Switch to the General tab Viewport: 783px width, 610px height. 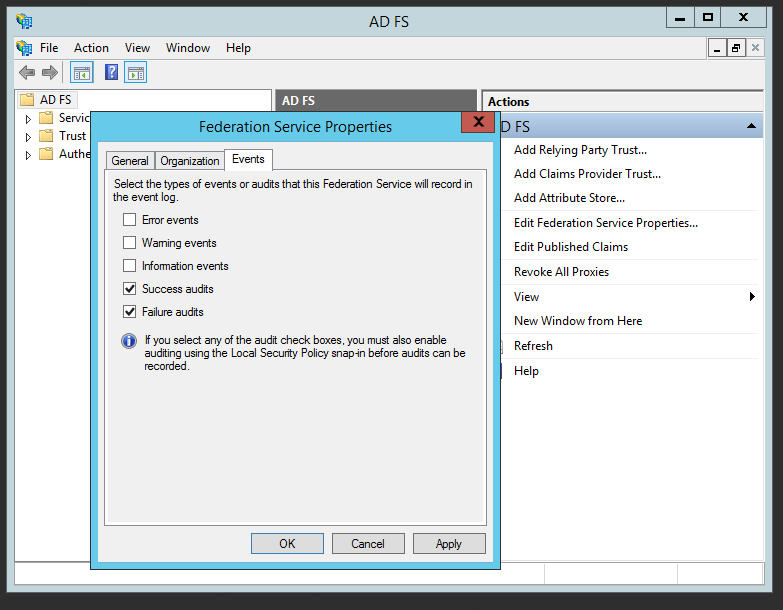point(130,161)
